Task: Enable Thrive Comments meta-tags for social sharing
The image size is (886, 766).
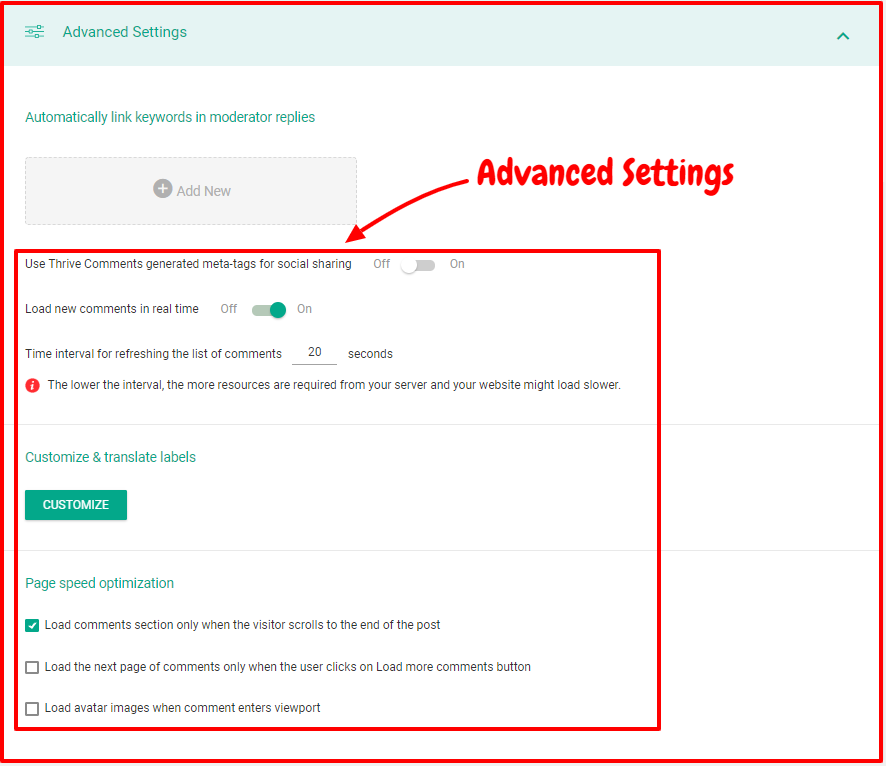Action: [417, 264]
